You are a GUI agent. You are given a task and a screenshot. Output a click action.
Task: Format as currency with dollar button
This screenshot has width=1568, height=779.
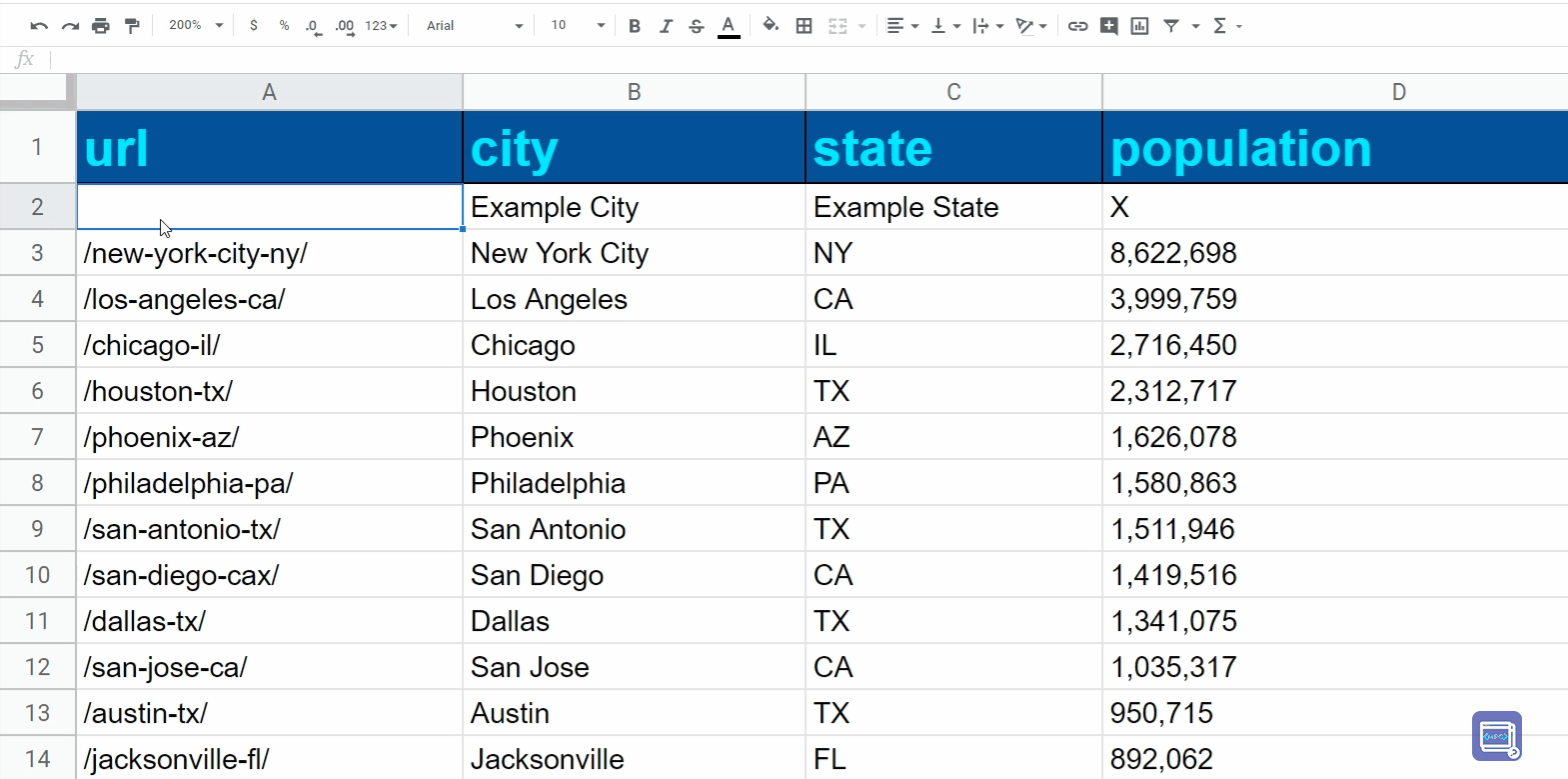pyautogui.click(x=254, y=26)
